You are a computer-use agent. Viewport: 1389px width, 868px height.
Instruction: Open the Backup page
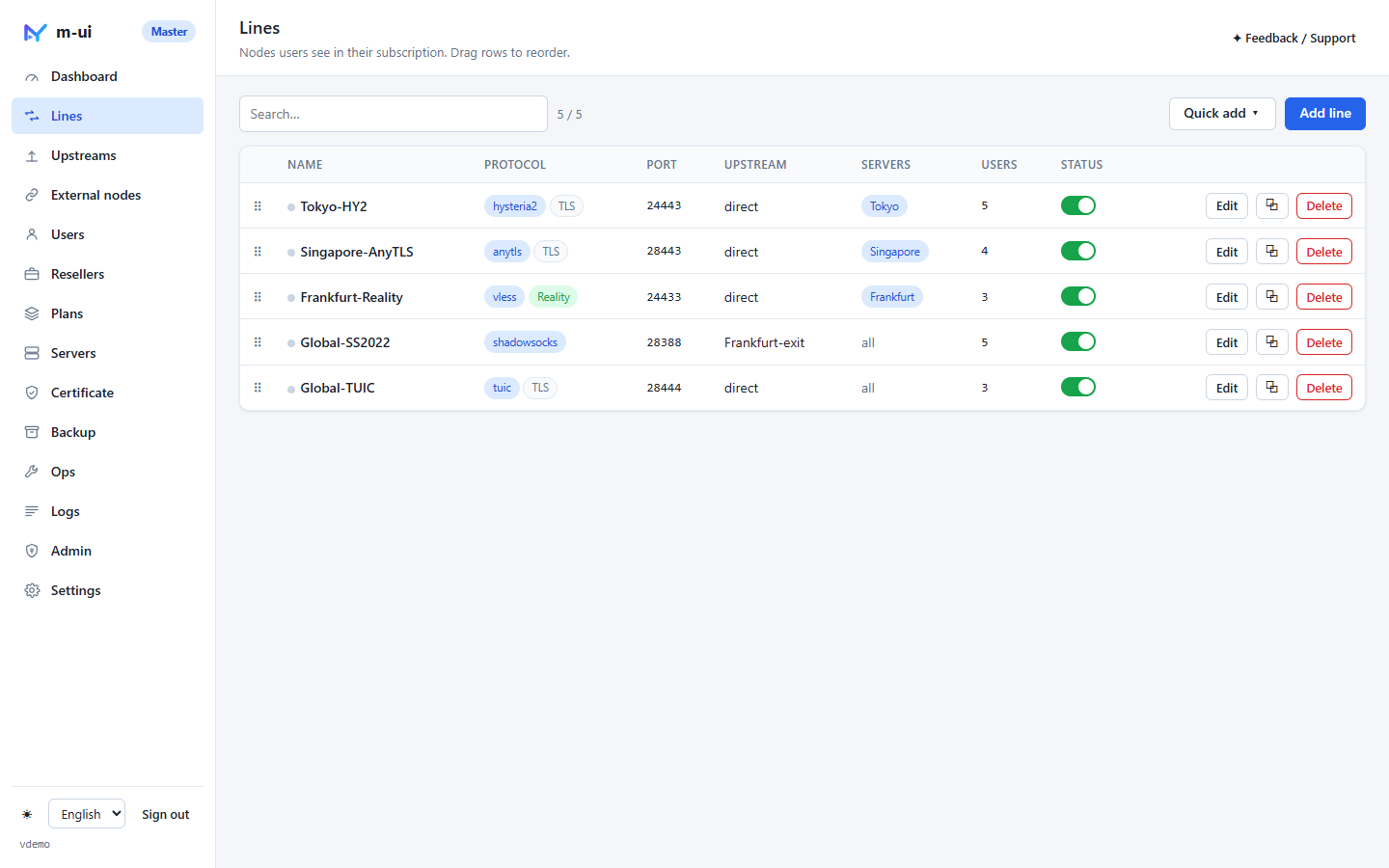click(x=107, y=432)
